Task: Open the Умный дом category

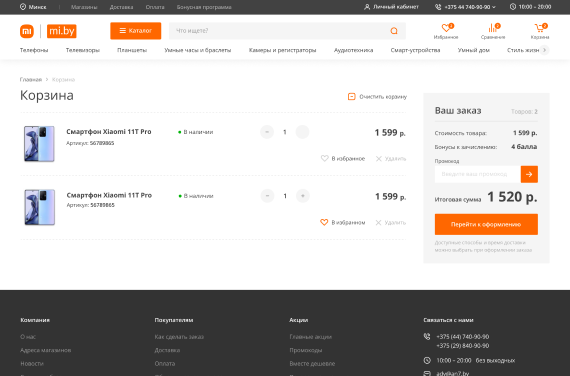Action: click(x=474, y=50)
